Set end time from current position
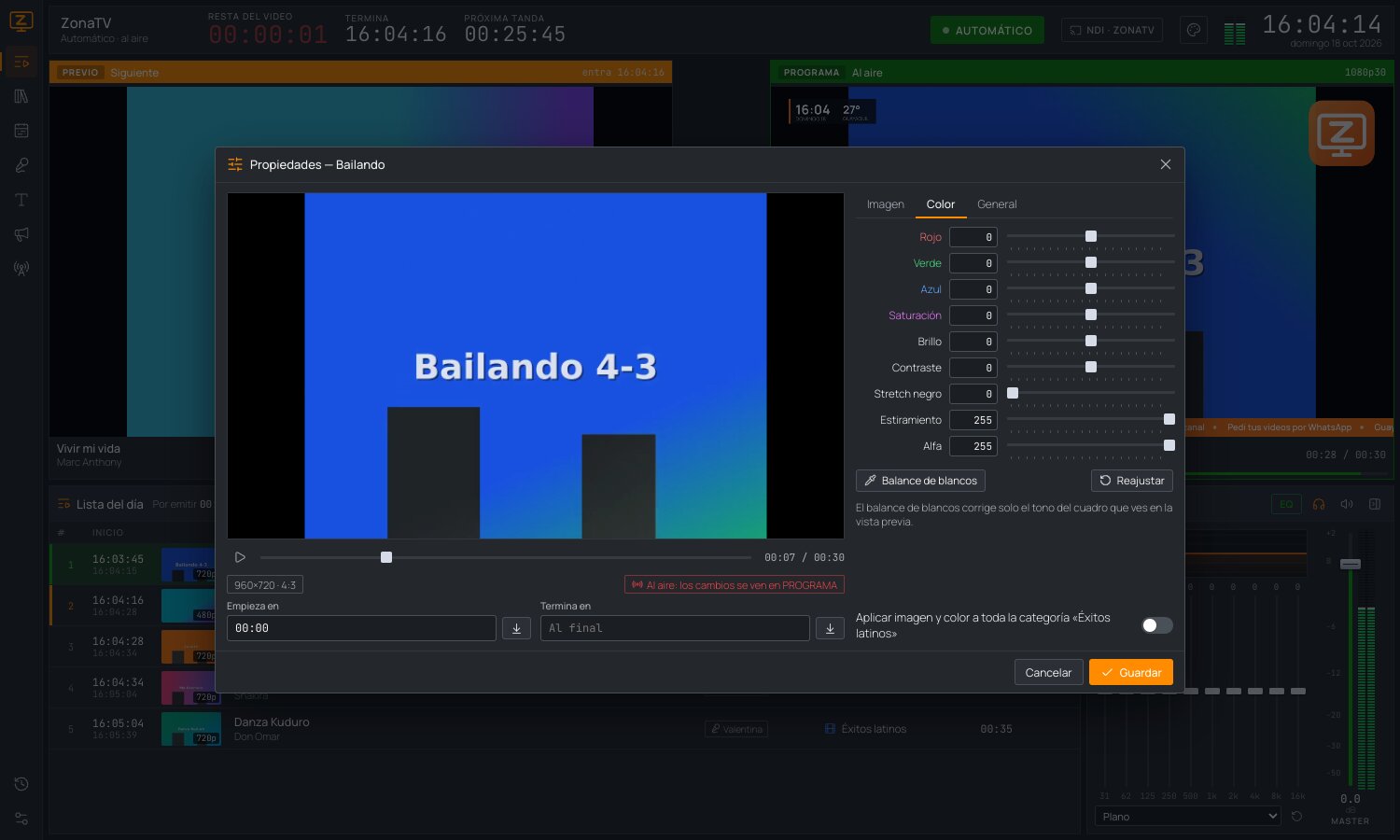Screen dimensions: 1400x840 pyautogui.click(x=830, y=628)
